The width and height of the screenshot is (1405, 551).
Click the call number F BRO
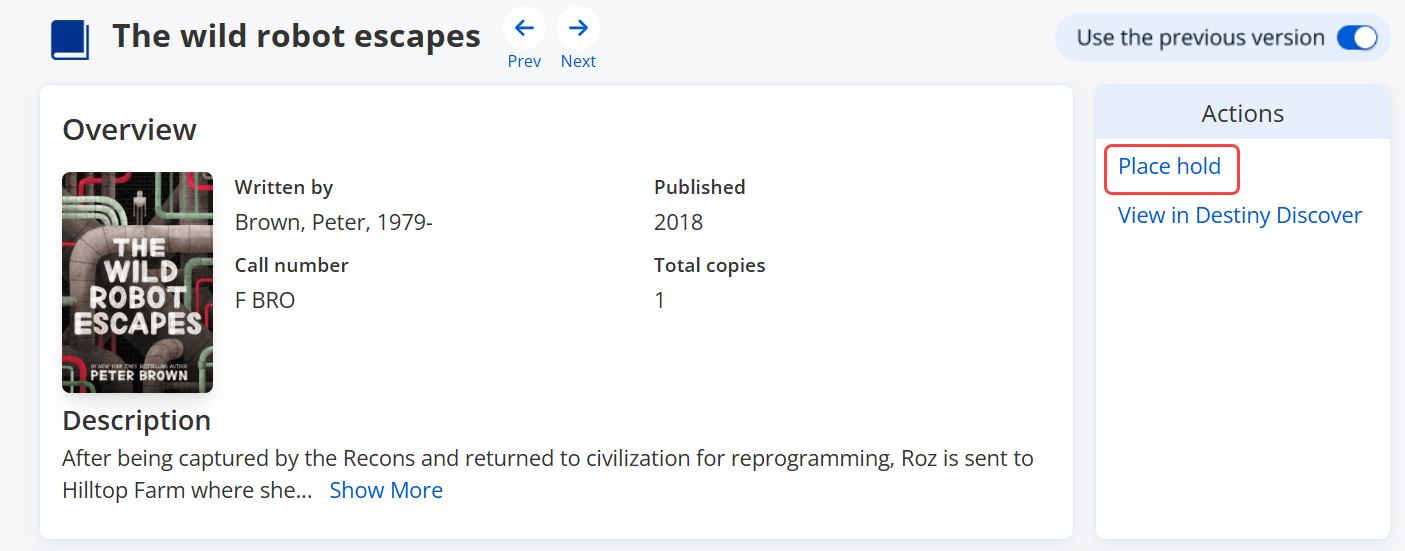pos(265,300)
